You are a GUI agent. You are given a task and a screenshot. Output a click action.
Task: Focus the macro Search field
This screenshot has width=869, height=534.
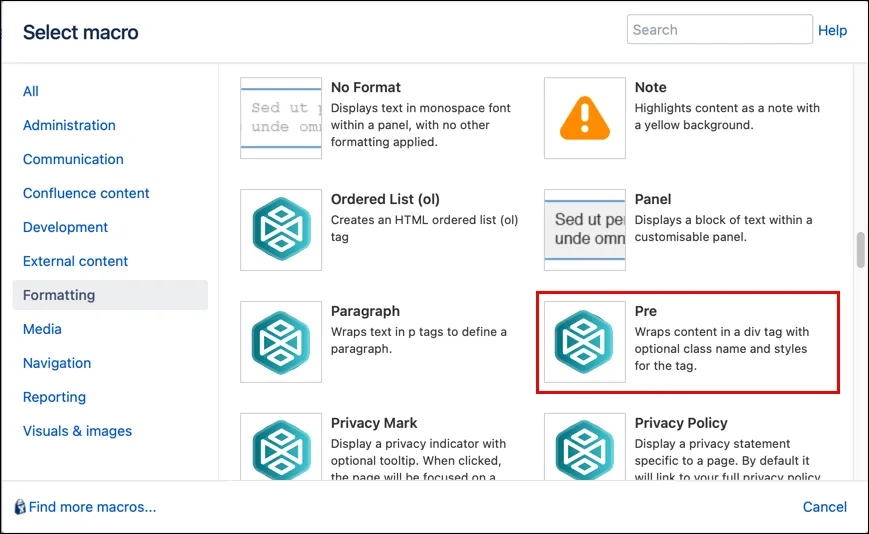coord(719,29)
